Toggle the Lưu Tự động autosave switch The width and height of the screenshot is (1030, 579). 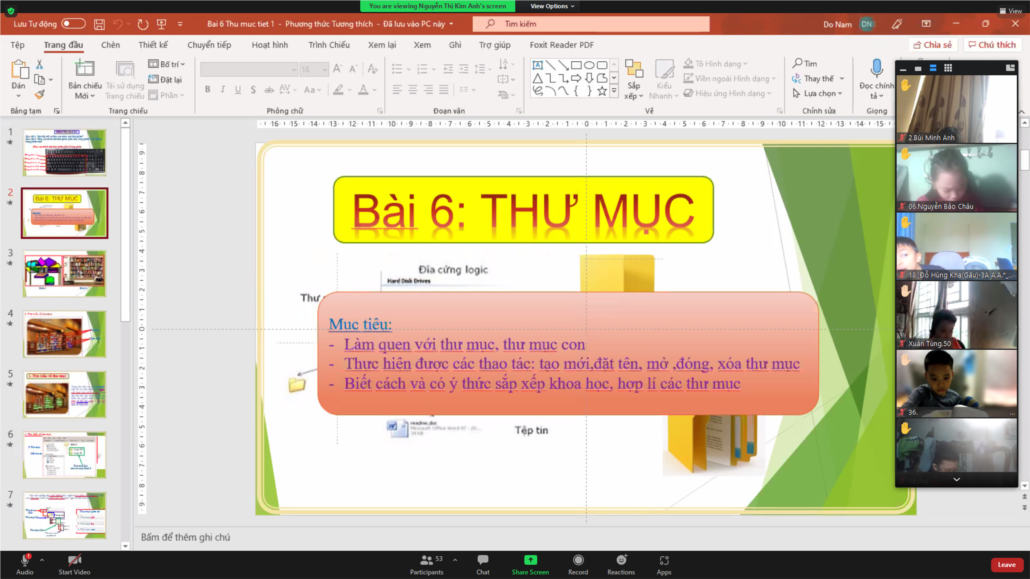point(73,23)
